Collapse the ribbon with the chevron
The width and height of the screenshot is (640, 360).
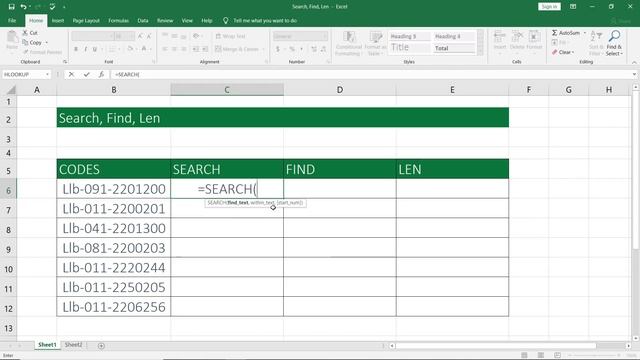click(x=634, y=62)
